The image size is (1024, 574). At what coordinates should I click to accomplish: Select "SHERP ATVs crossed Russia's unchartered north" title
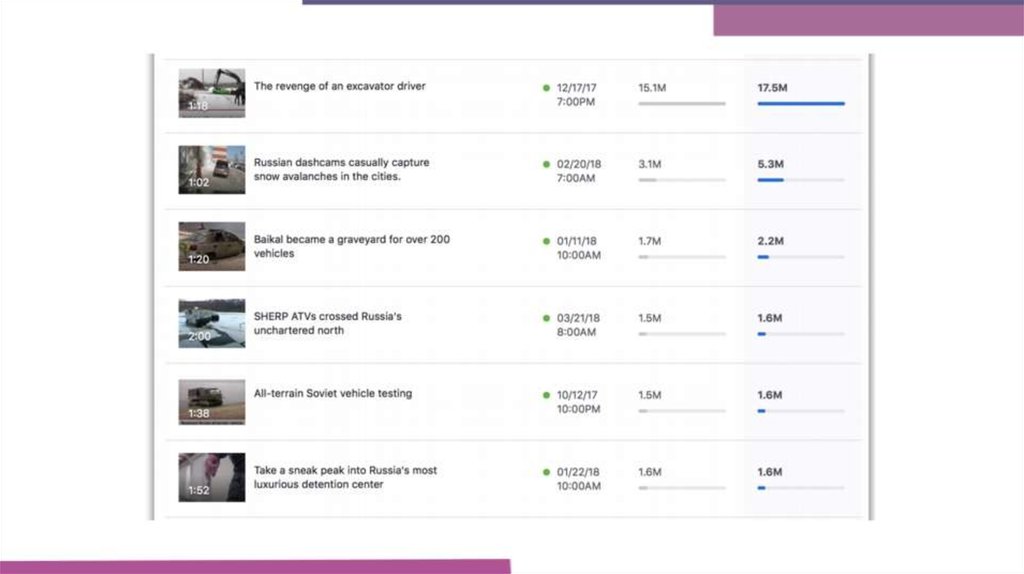[328, 323]
